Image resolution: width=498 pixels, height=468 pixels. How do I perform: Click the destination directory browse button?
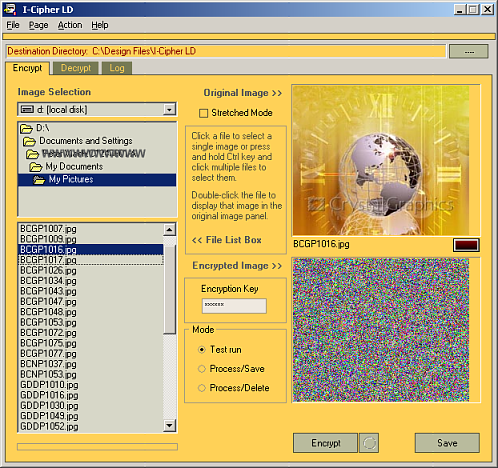tap(469, 52)
